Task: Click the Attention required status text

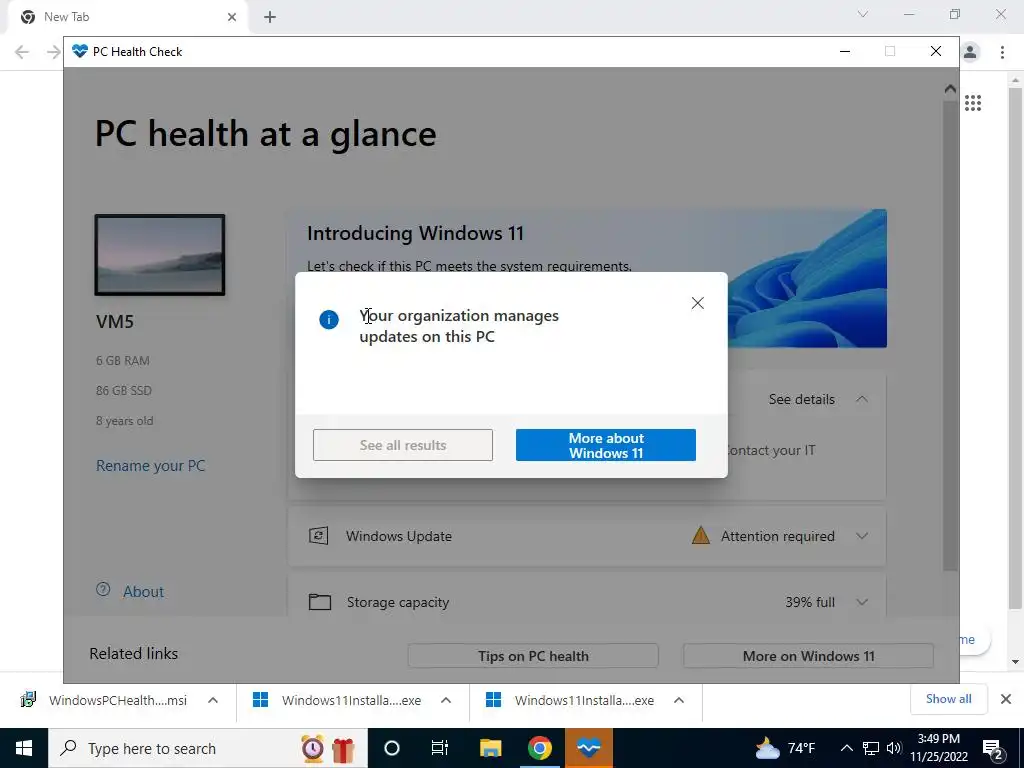Action: click(777, 536)
